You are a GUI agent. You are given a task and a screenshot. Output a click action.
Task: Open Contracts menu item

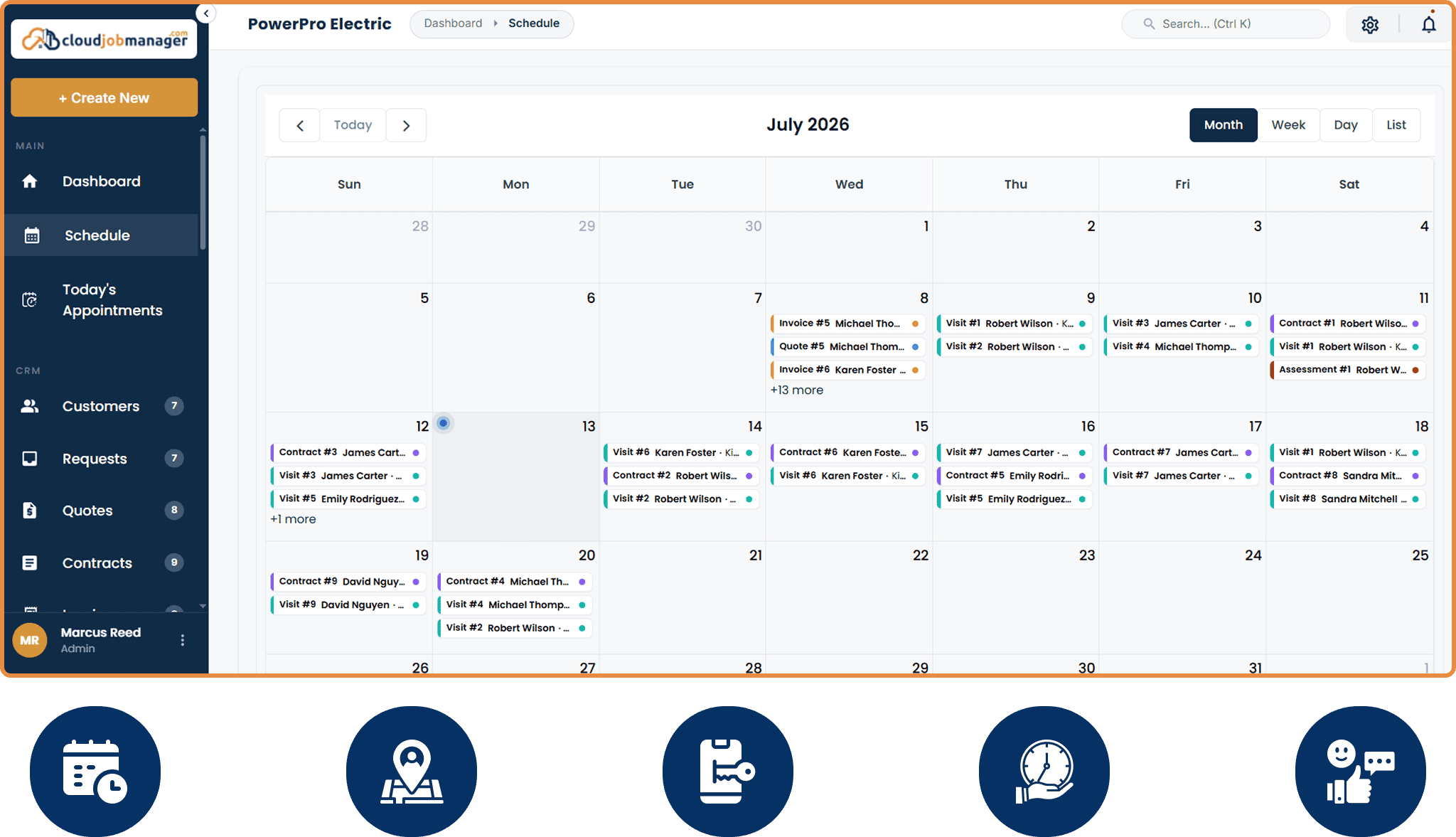[x=102, y=563]
